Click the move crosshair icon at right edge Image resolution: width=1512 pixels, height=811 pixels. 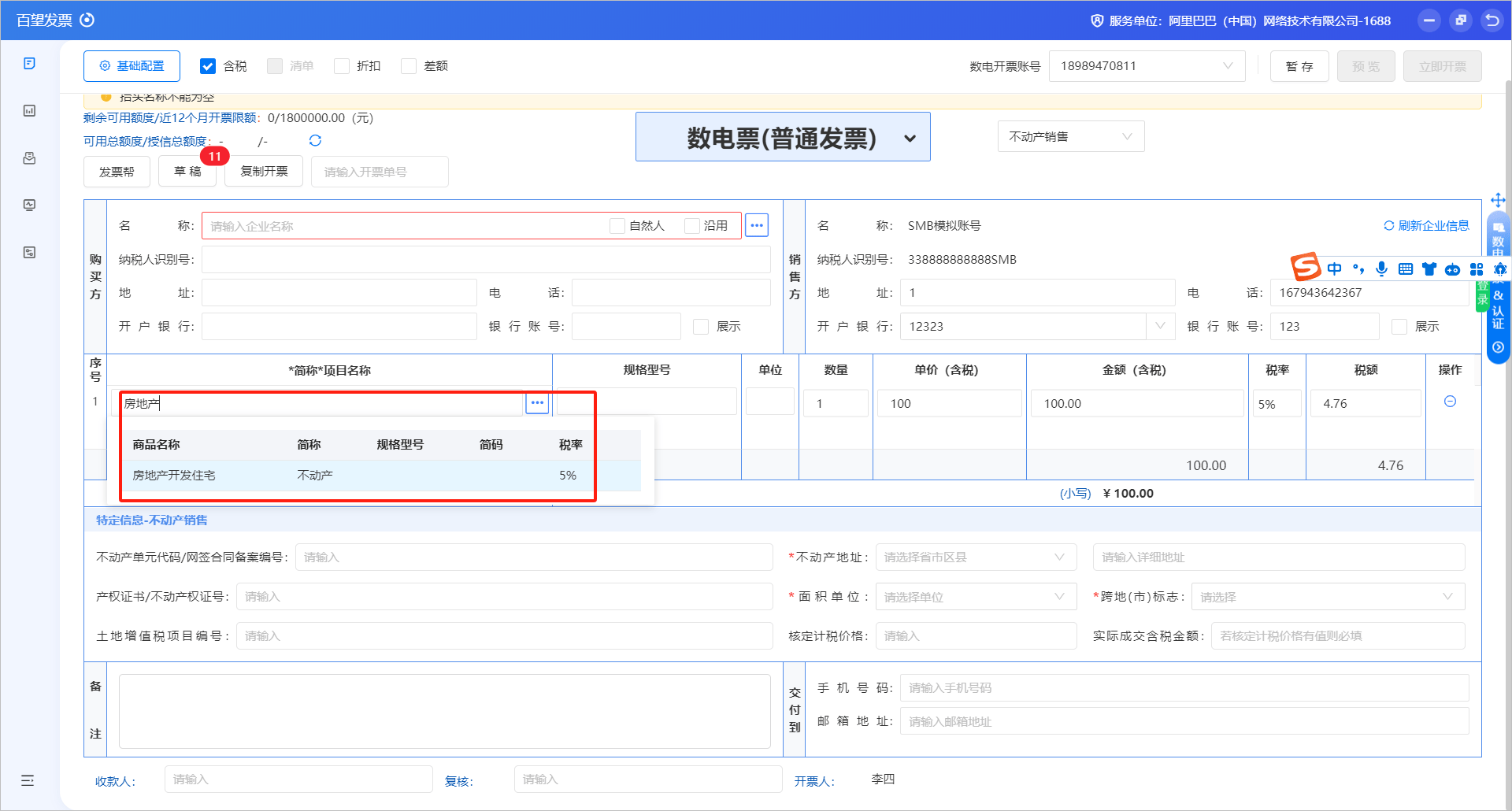(1498, 200)
